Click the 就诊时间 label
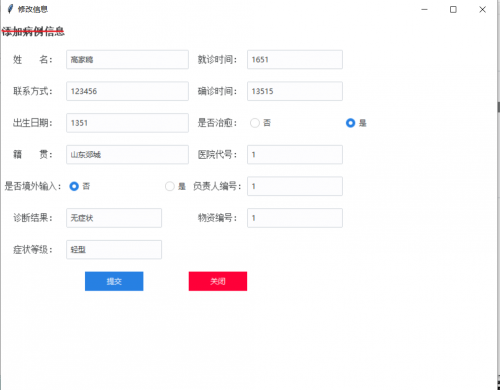 coord(217,60)
